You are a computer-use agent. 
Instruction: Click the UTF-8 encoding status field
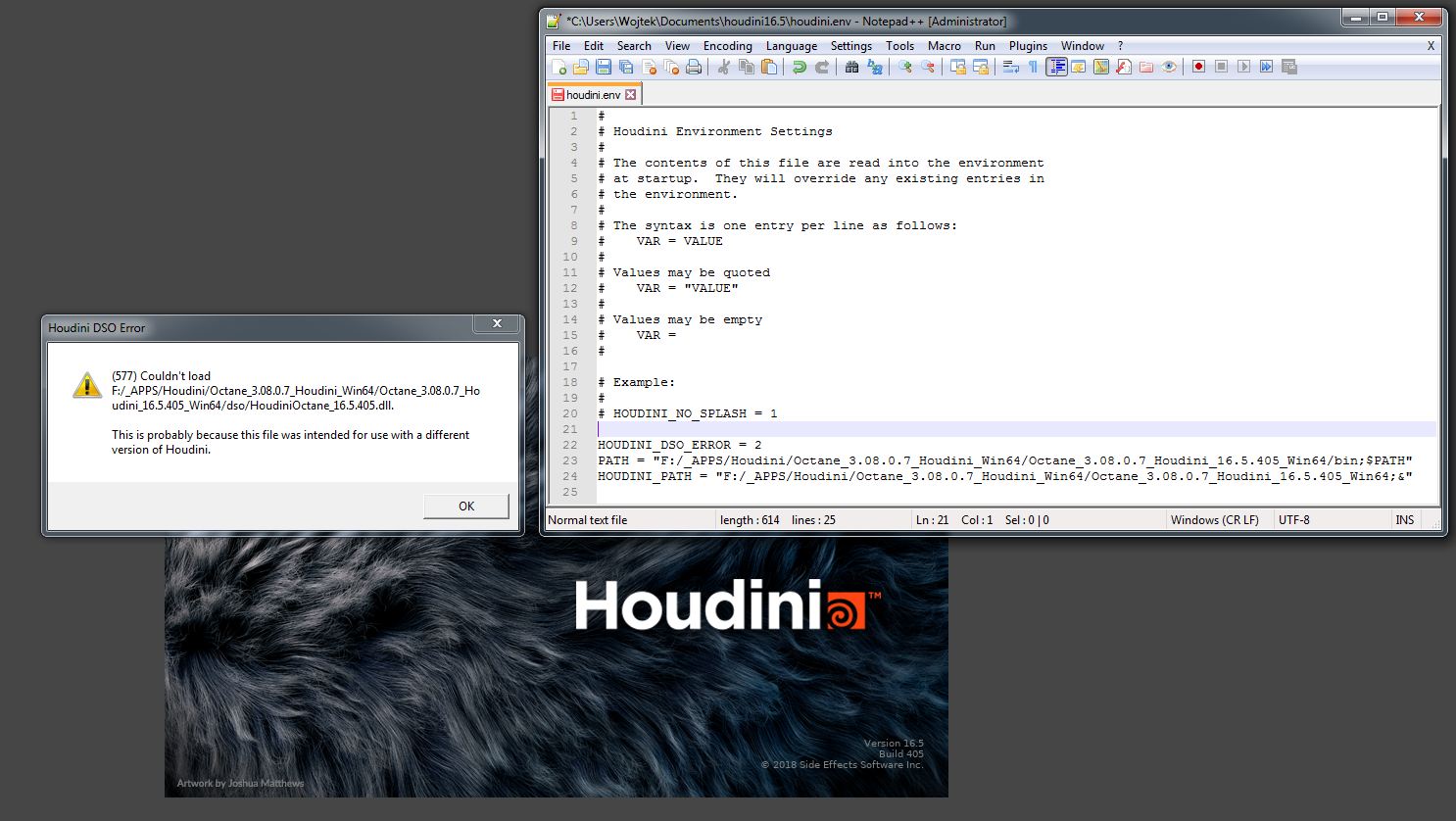[x=1294, y=520]
